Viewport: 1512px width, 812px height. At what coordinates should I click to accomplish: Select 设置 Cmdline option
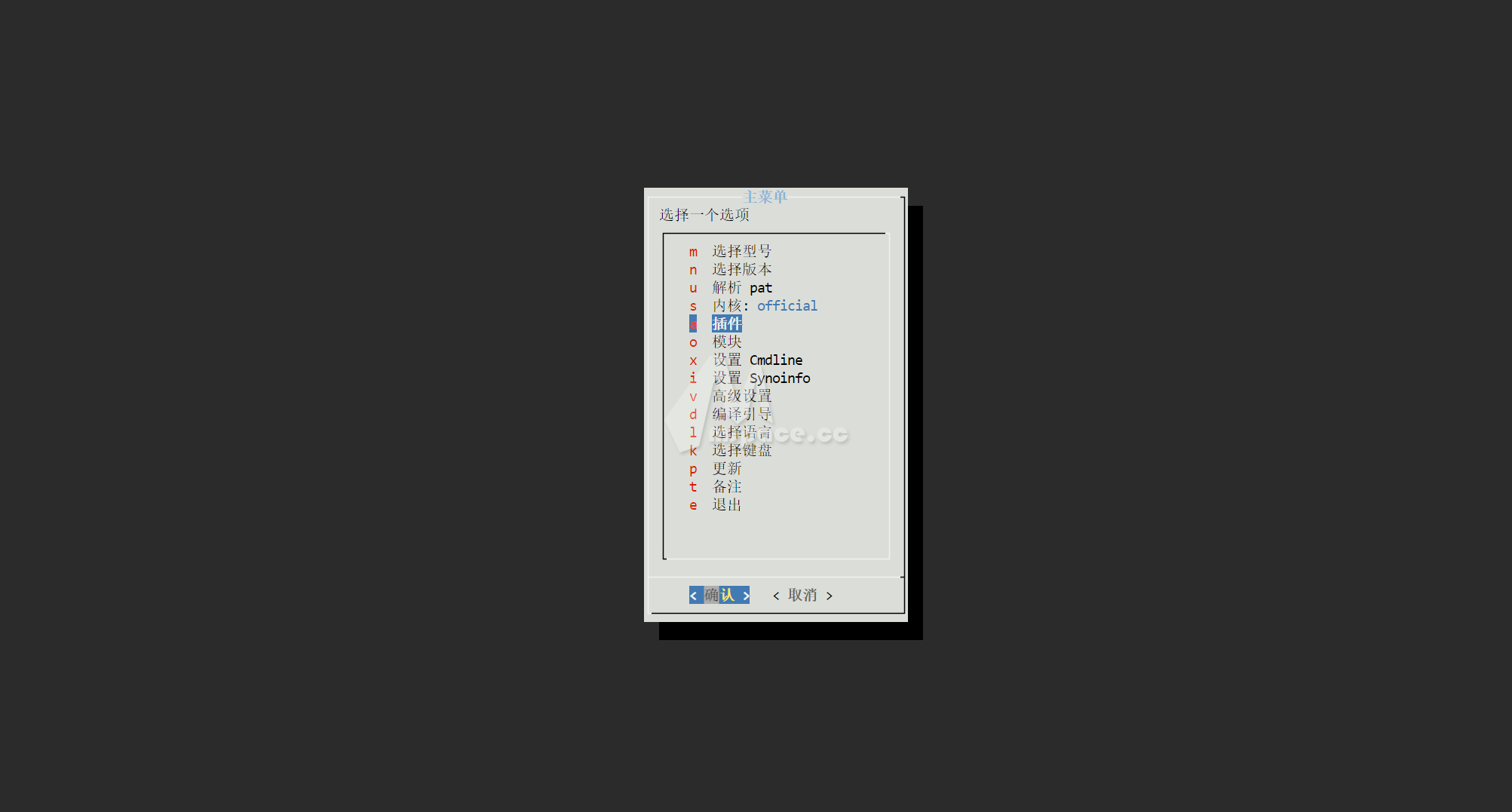(x=756, y=360)
